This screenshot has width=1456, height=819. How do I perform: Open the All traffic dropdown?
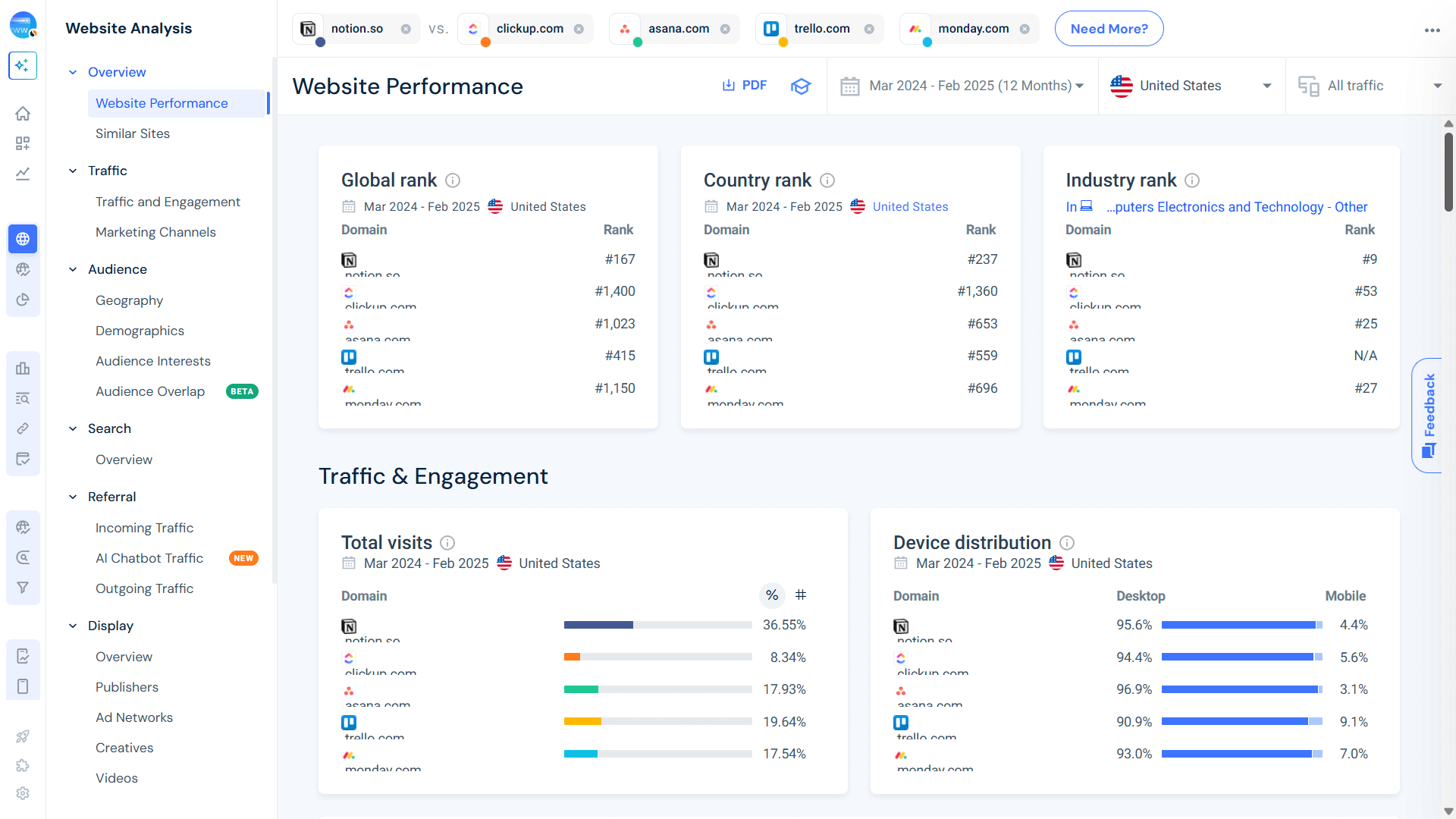pyautogui.click(x=1357, y=85)
